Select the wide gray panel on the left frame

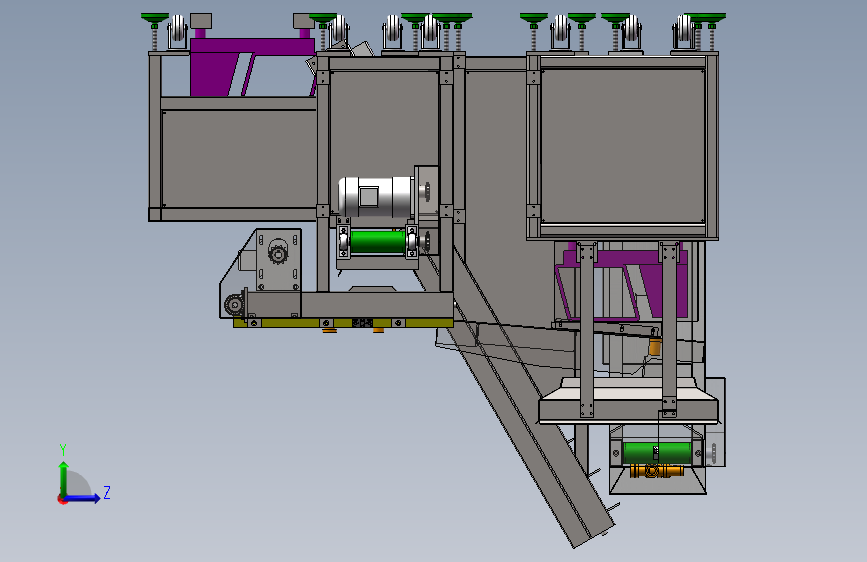[239, 159]
